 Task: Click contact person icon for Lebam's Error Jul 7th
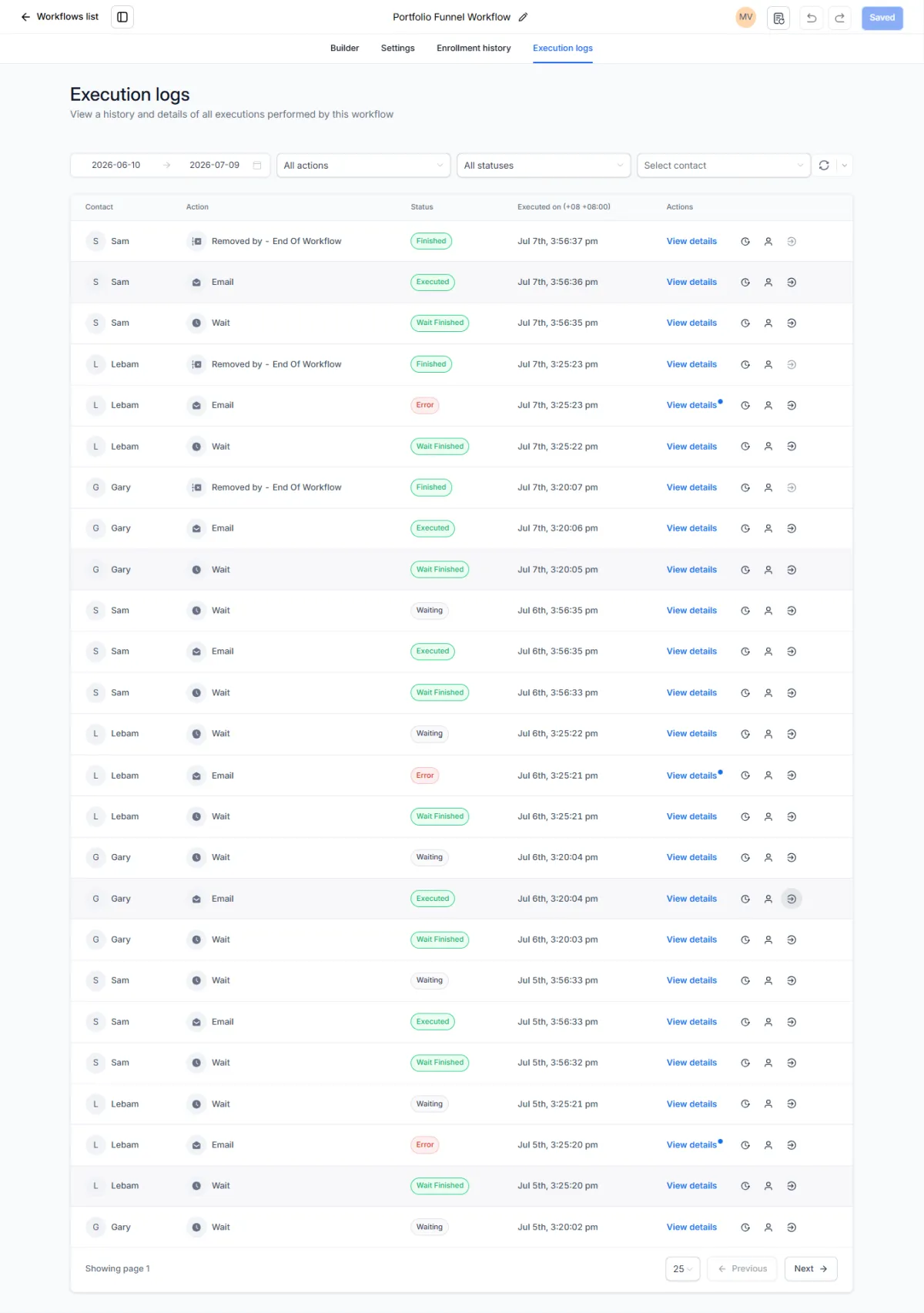[x=768, y=406]
